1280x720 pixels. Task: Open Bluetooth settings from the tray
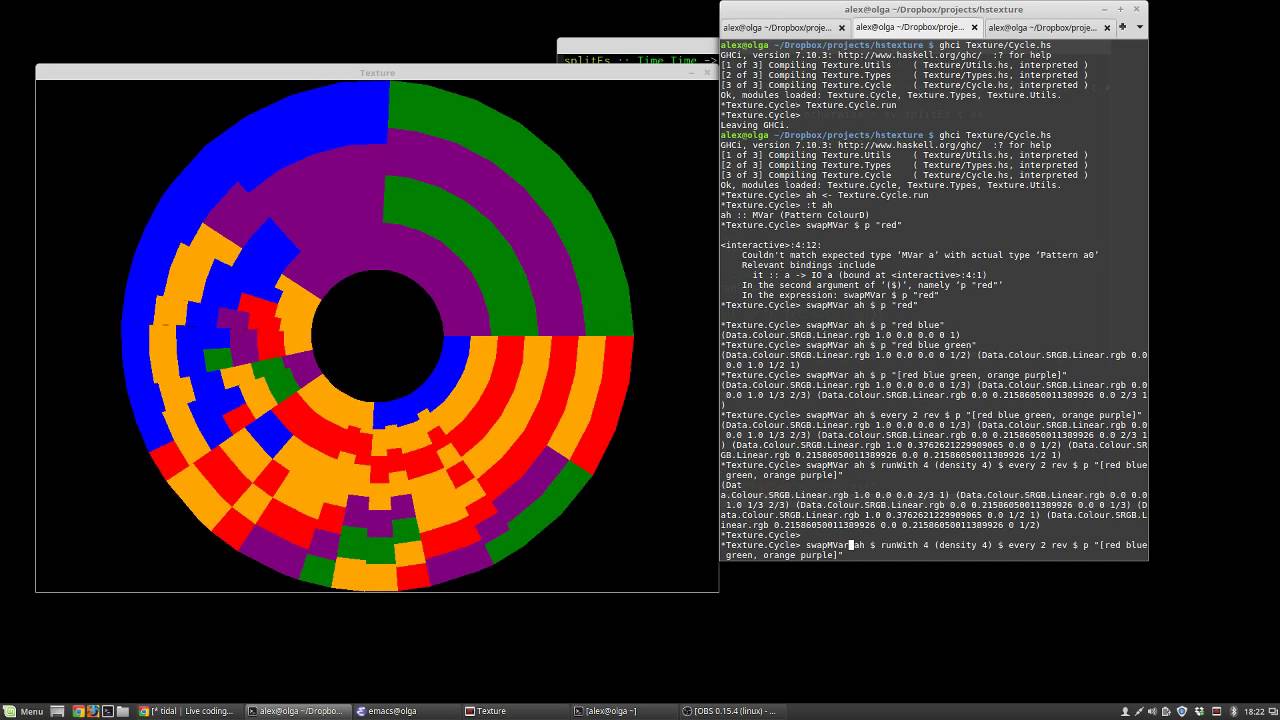click(x=1233, y=711)
